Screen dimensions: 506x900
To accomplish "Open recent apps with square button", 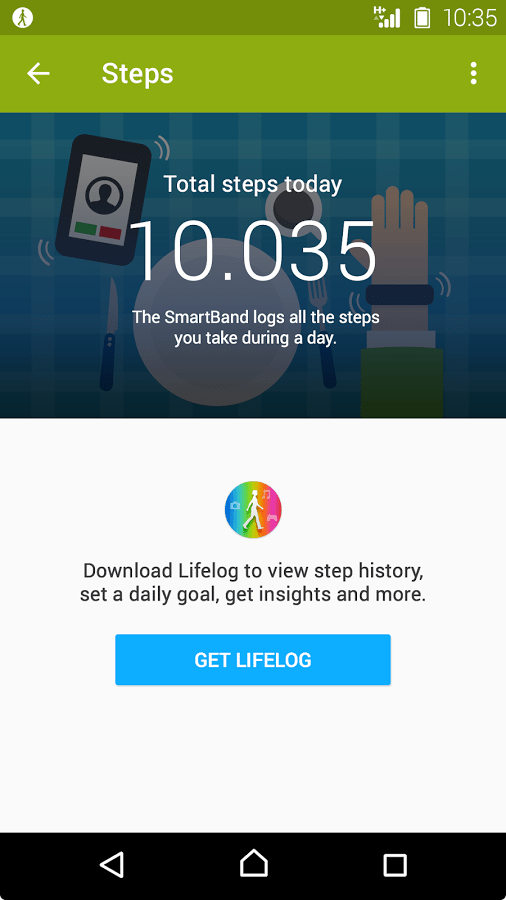I will pyautogui.click(x=395, y=865).
